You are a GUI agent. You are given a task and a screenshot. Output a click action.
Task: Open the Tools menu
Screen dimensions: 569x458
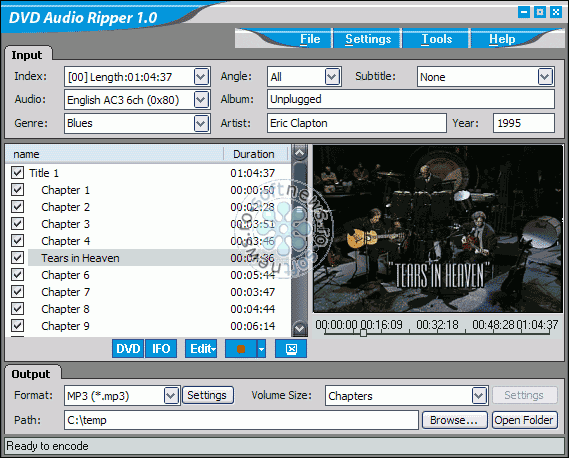click(437, 39)
